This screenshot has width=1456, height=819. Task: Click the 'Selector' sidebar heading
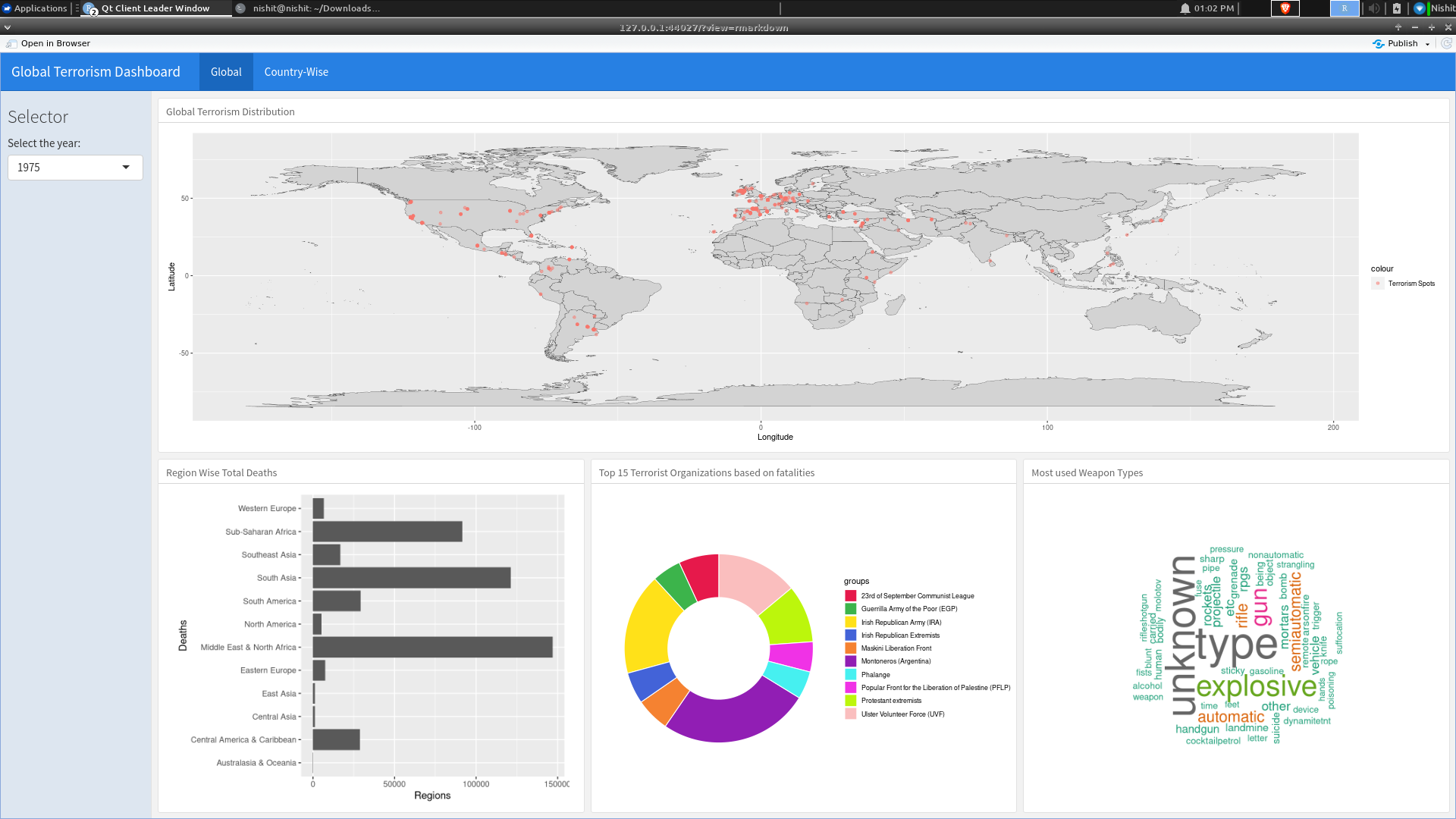(x=38, y=117)
